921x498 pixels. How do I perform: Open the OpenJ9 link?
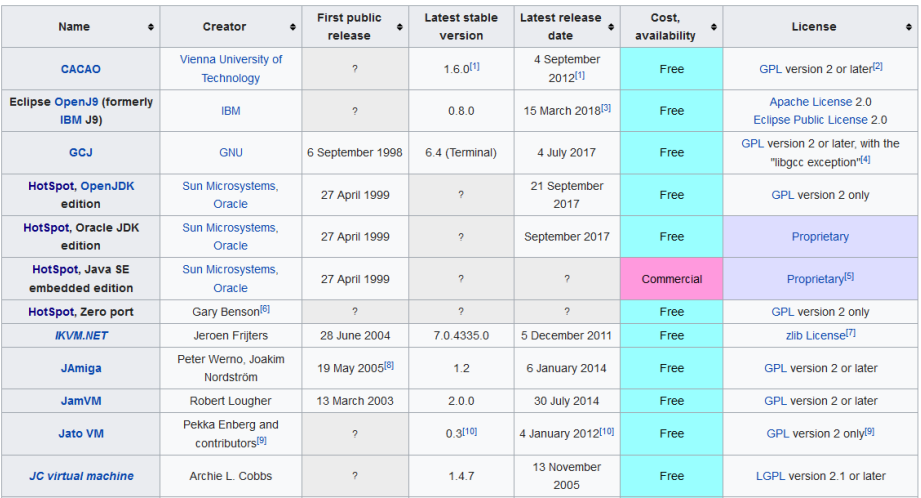coord(76,102)
